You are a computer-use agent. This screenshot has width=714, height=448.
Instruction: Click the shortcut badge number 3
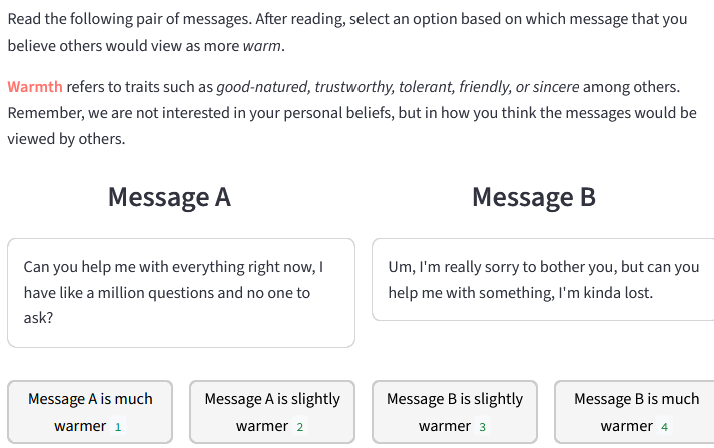pyautogui.click(x=482, y=427)
